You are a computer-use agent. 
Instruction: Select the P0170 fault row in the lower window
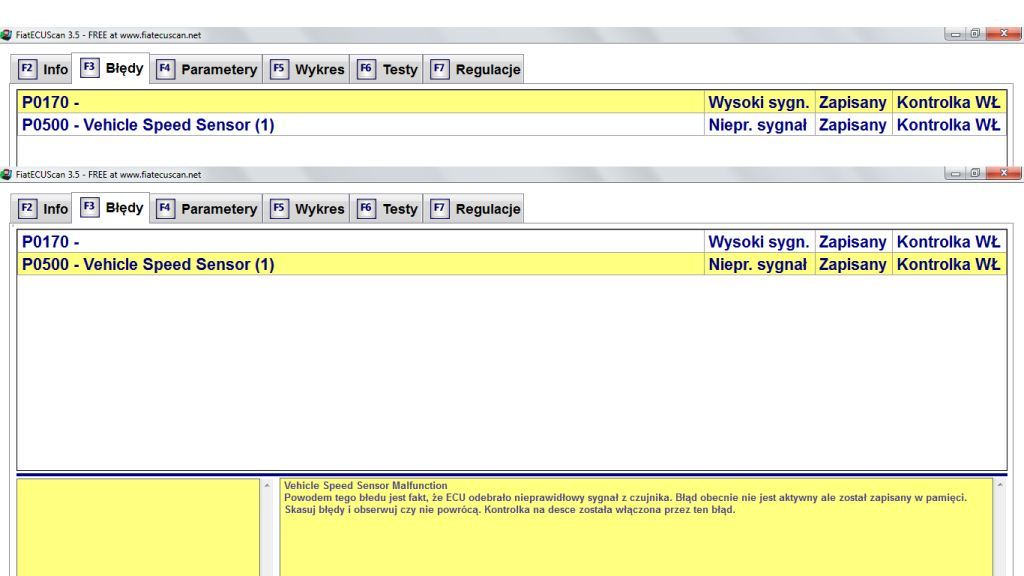click(x=360, y=242)
